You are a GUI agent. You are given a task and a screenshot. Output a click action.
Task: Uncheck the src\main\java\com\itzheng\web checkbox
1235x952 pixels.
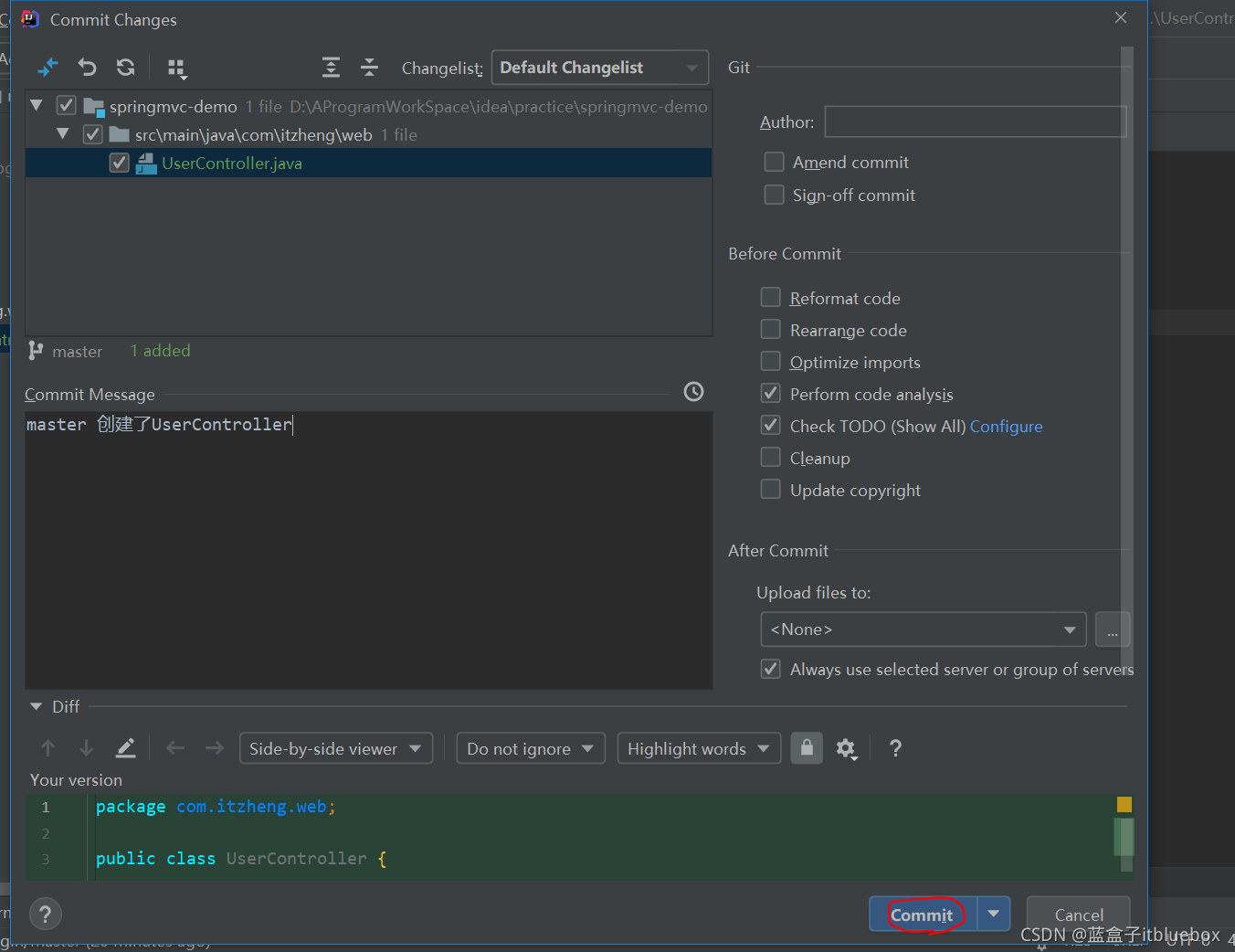92,134
